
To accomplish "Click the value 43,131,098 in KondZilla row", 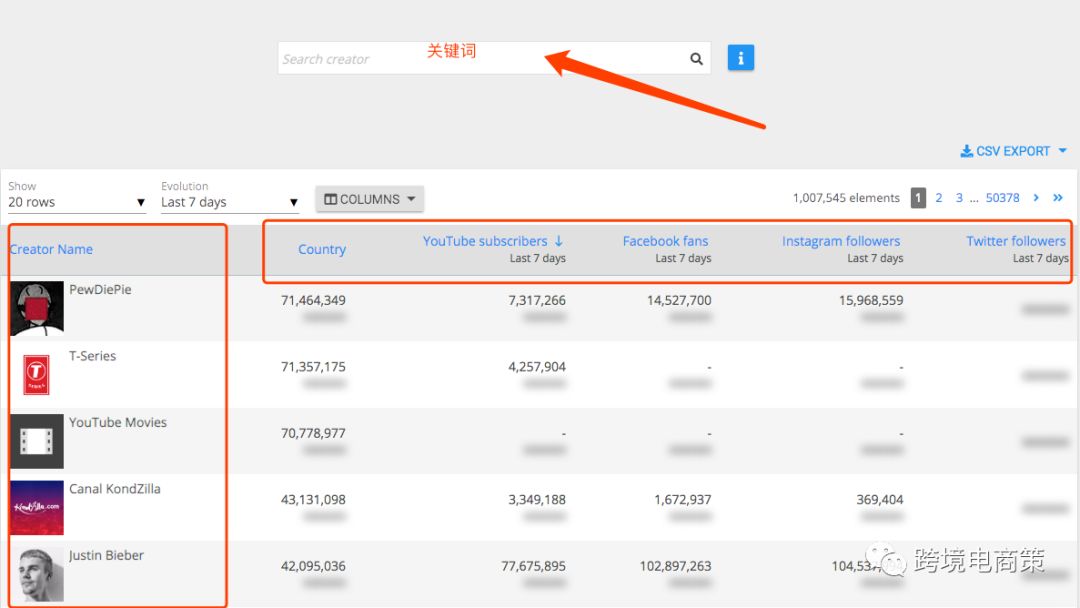I will tap(313, 500).
